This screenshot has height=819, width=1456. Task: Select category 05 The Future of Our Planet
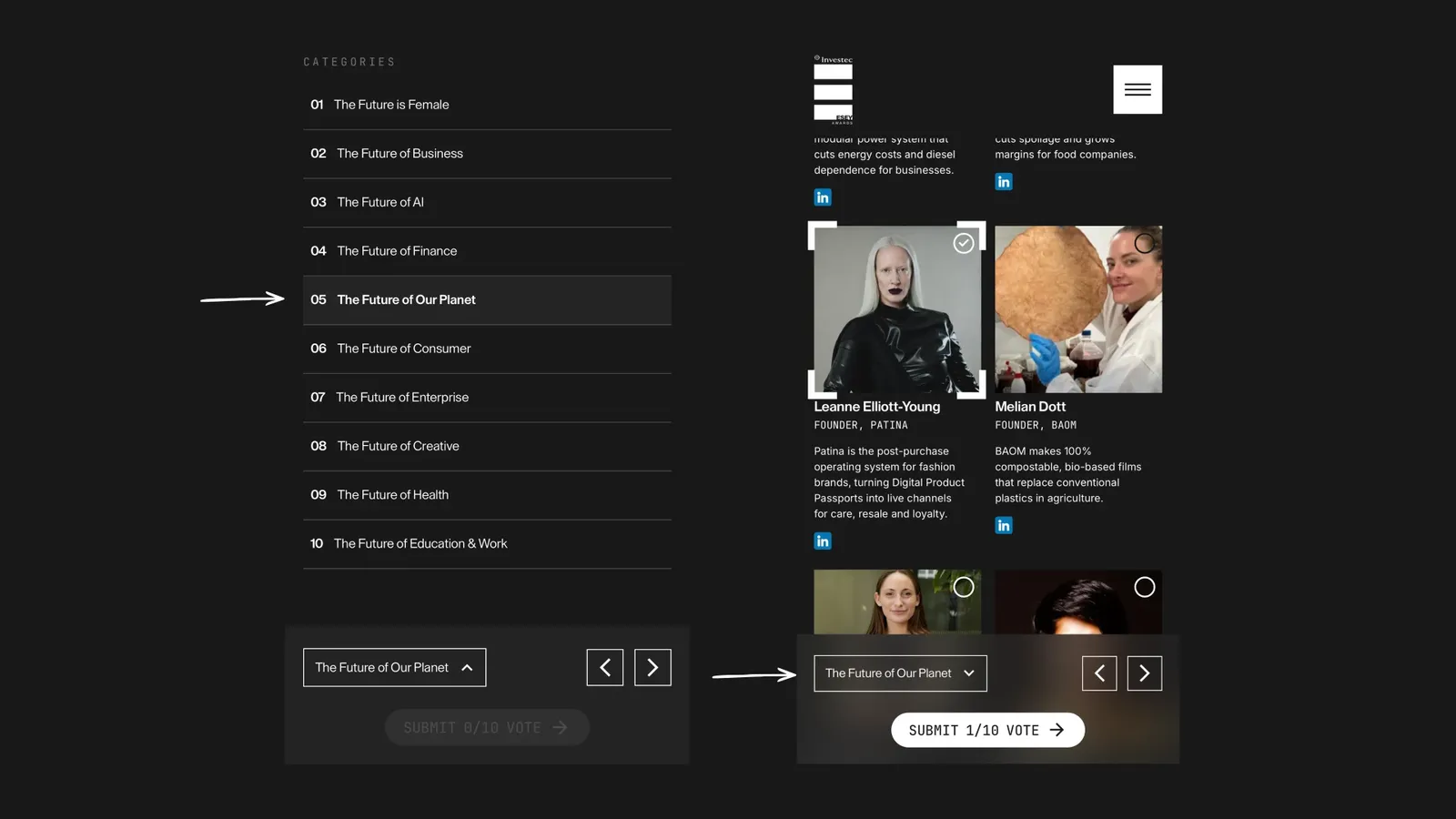487,300
